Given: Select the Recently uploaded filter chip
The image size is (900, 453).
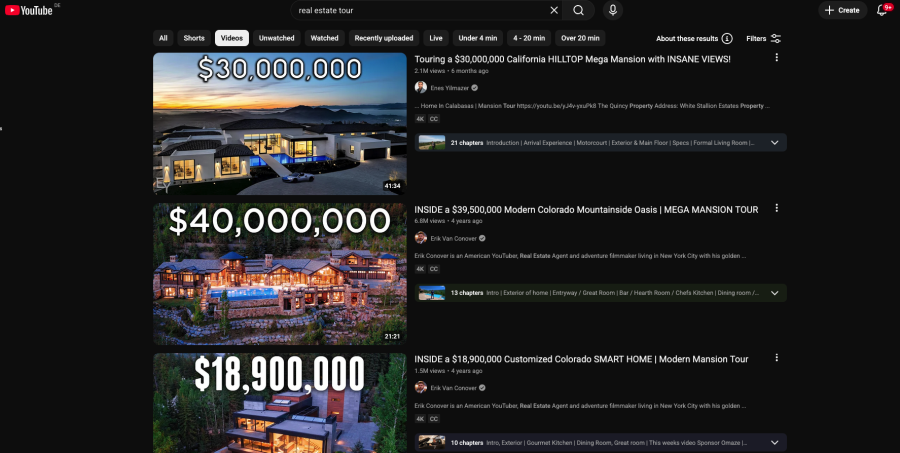Looking at the screenshot, I should (384, 38).
